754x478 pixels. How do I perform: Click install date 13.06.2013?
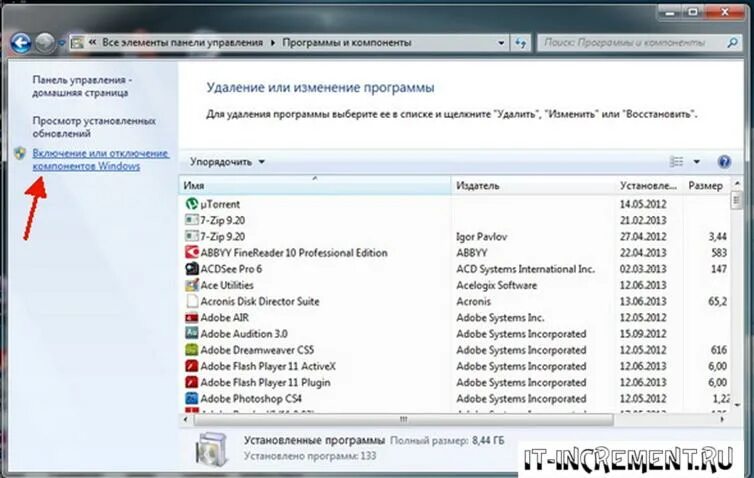click(643, 302)
